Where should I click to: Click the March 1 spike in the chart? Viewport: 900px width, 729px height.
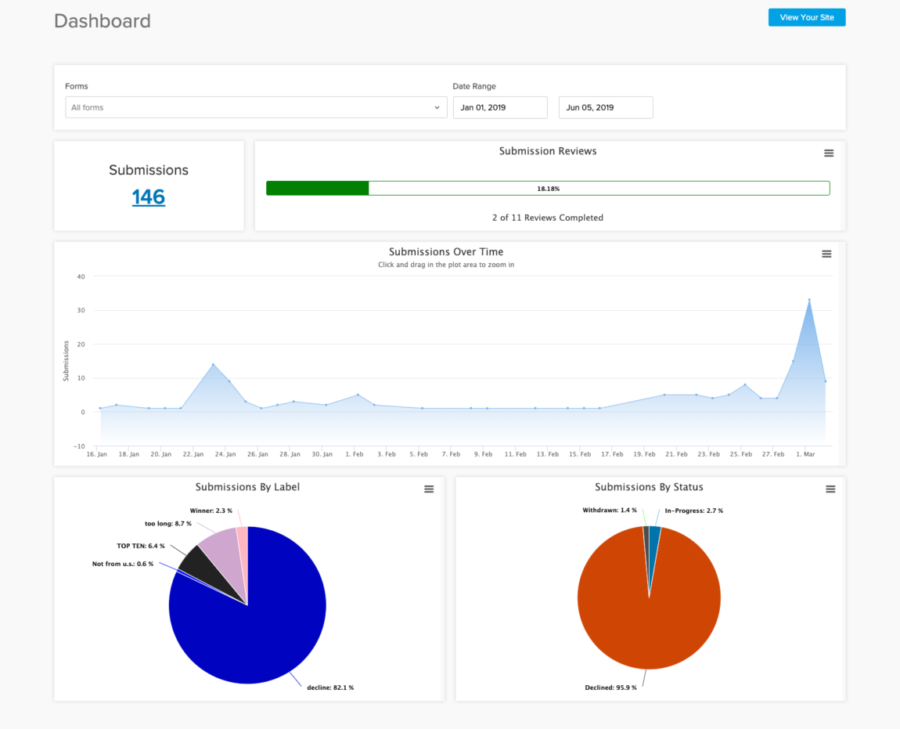[810, 300]
